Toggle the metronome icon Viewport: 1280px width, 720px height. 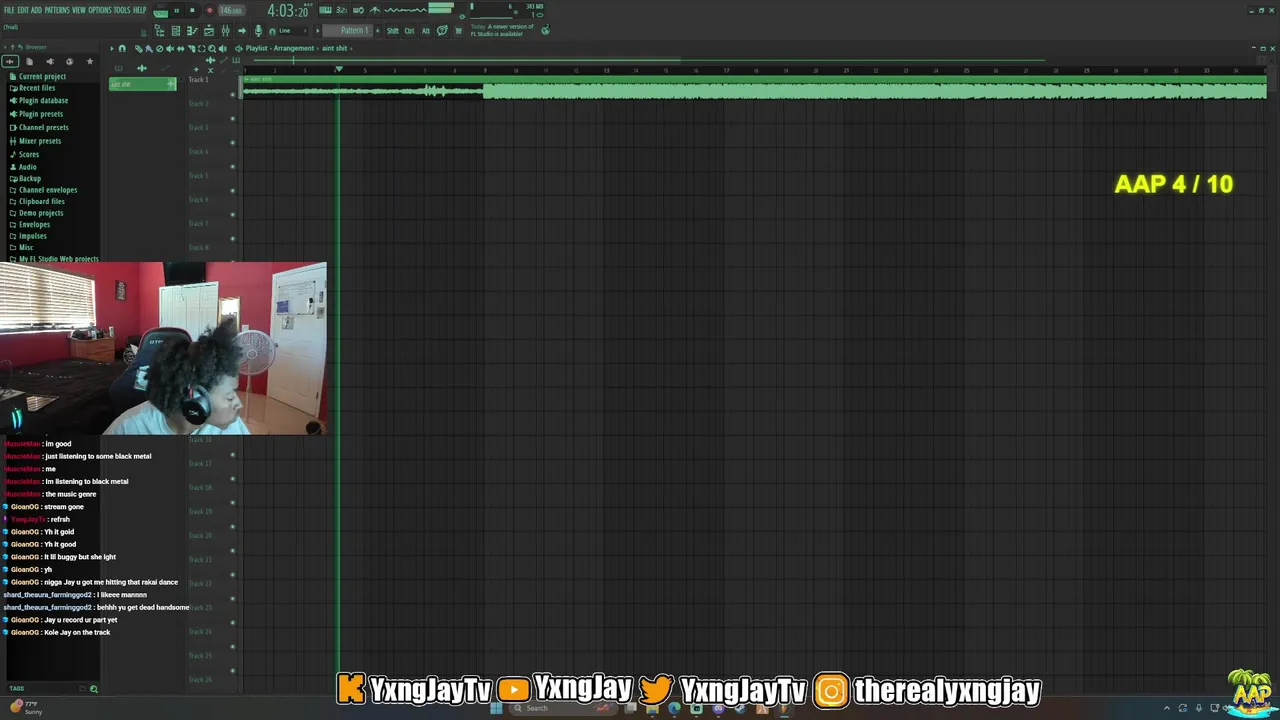point(374,10)
